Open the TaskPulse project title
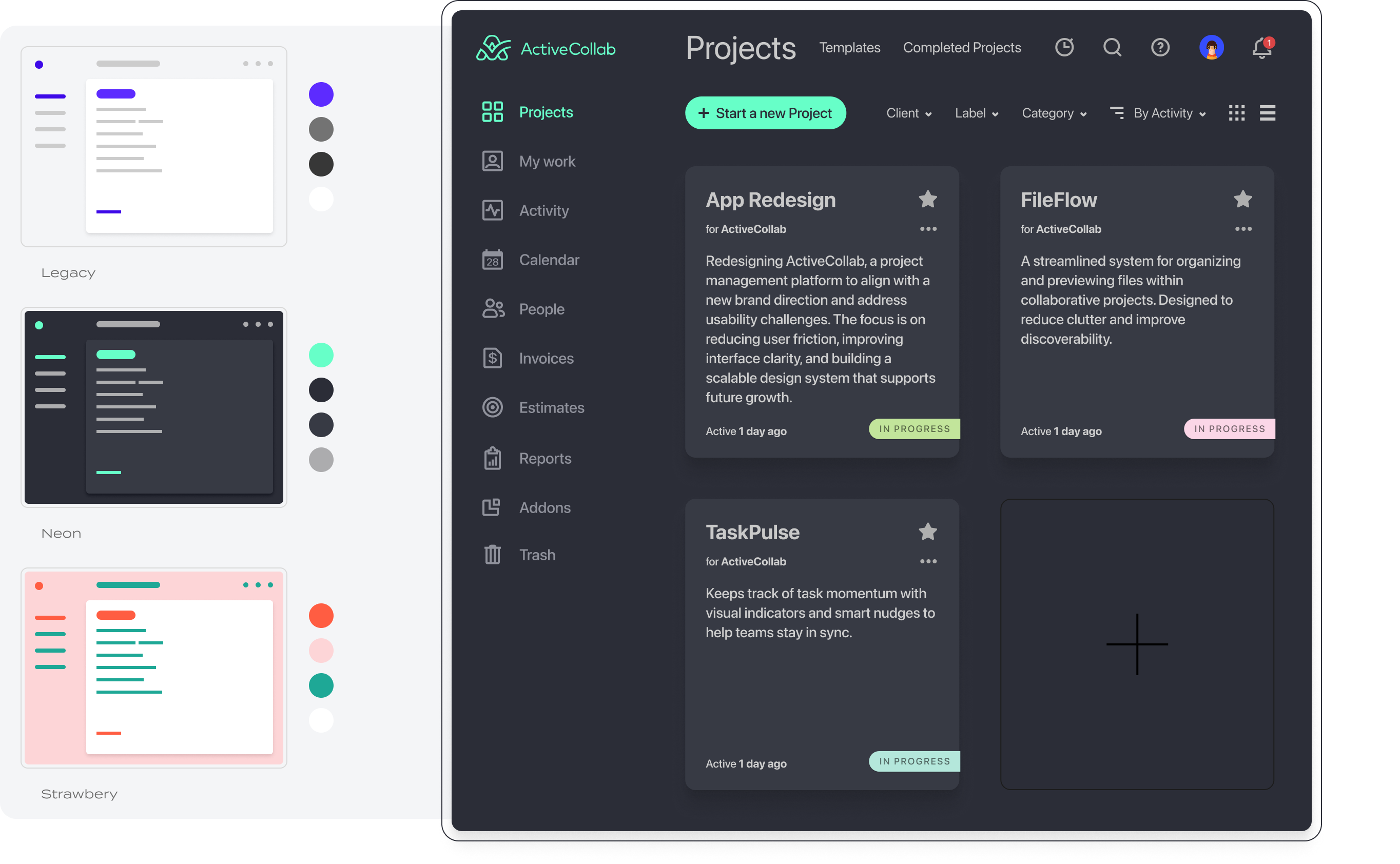This screenshot has width=1400, height=864. pyautogui.click(x=752, y=532)
